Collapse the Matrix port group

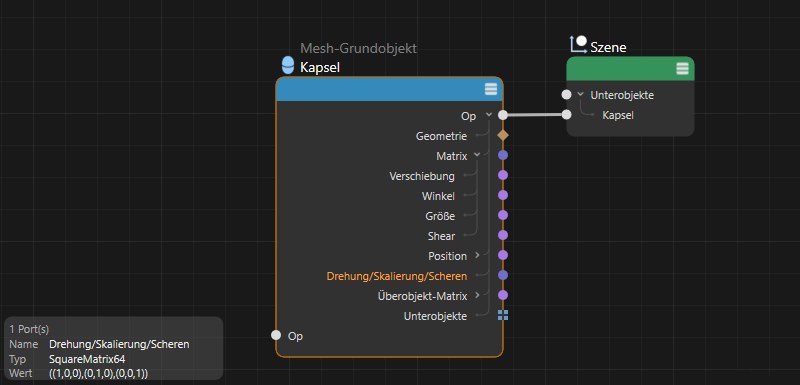coord(477,155)
